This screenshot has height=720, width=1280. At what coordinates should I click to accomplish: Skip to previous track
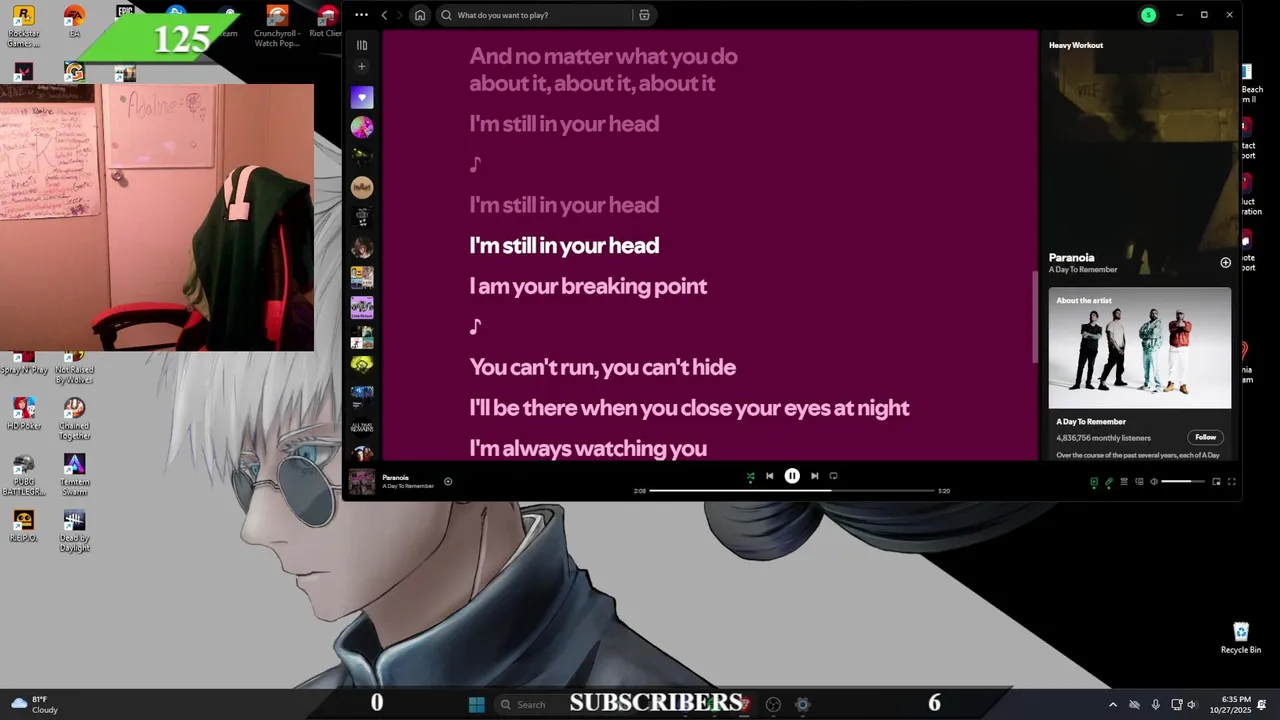(x=769, y=476)
